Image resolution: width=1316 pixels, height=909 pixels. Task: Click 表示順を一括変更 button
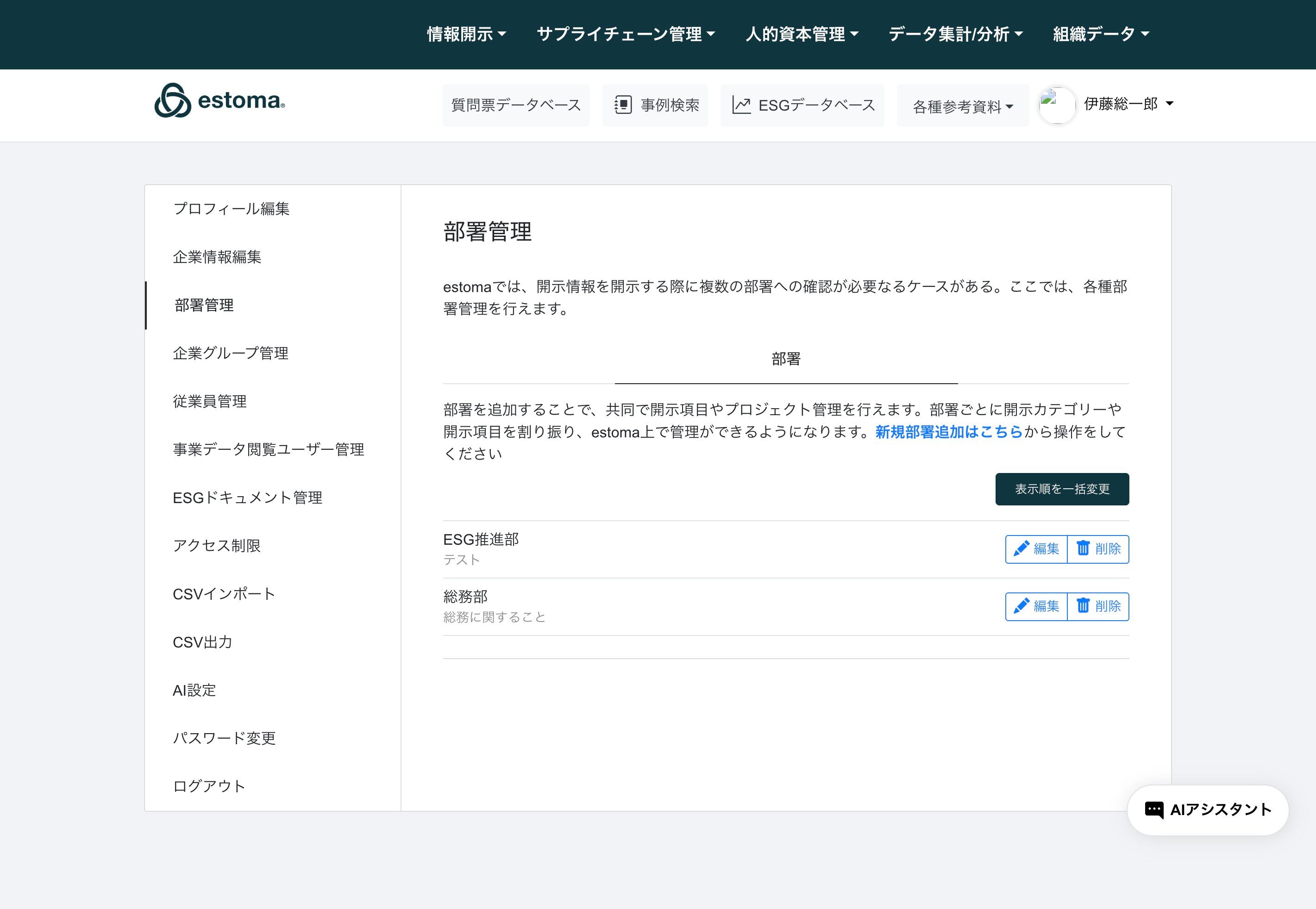point(1061,489)
